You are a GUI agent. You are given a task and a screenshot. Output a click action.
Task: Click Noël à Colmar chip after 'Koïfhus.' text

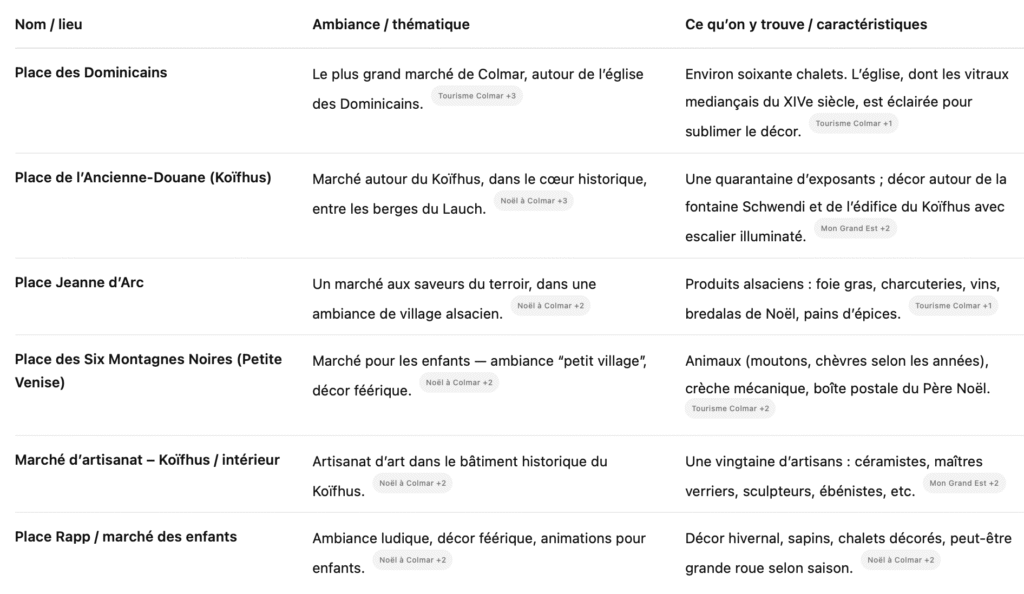[x=412, y=484]
